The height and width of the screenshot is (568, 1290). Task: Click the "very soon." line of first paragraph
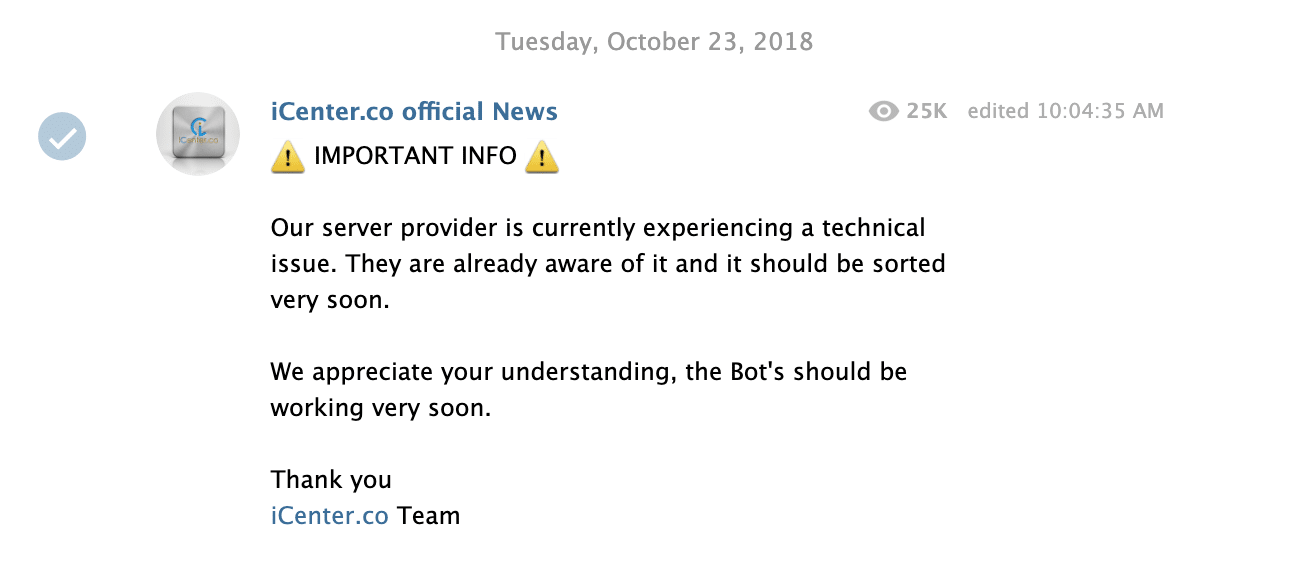click(329, 300)
